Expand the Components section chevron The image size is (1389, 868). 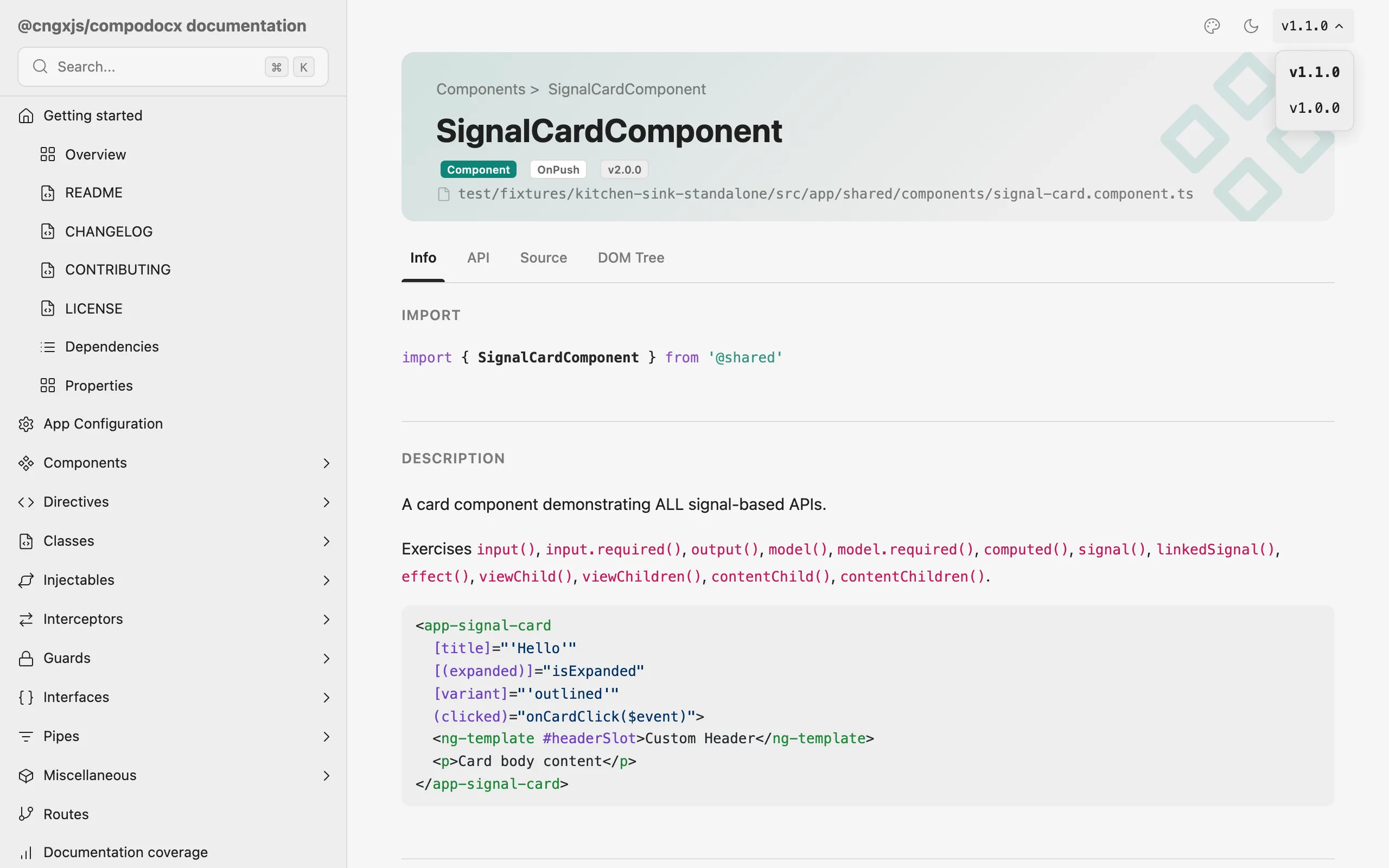coord(326,463)
